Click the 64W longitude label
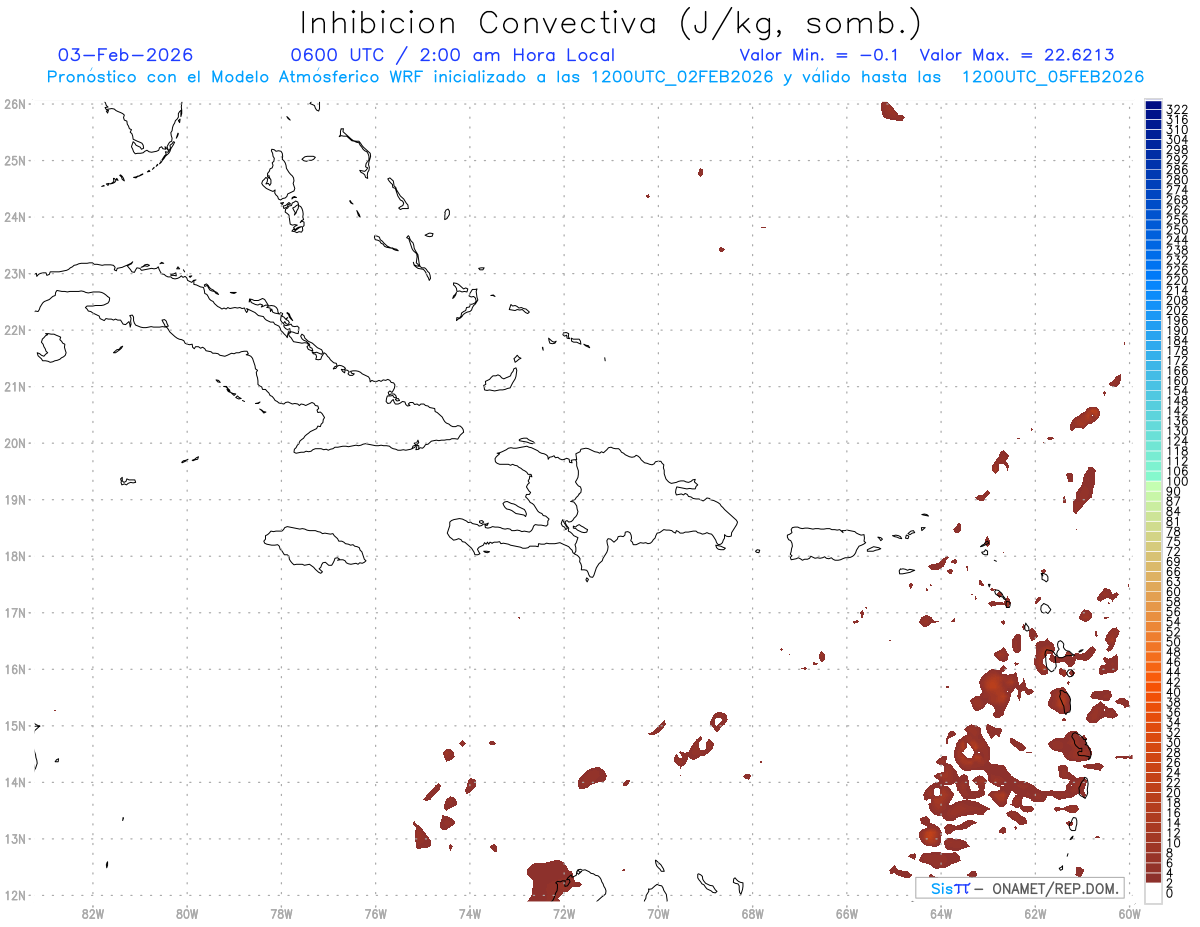 tap(941, 912)
